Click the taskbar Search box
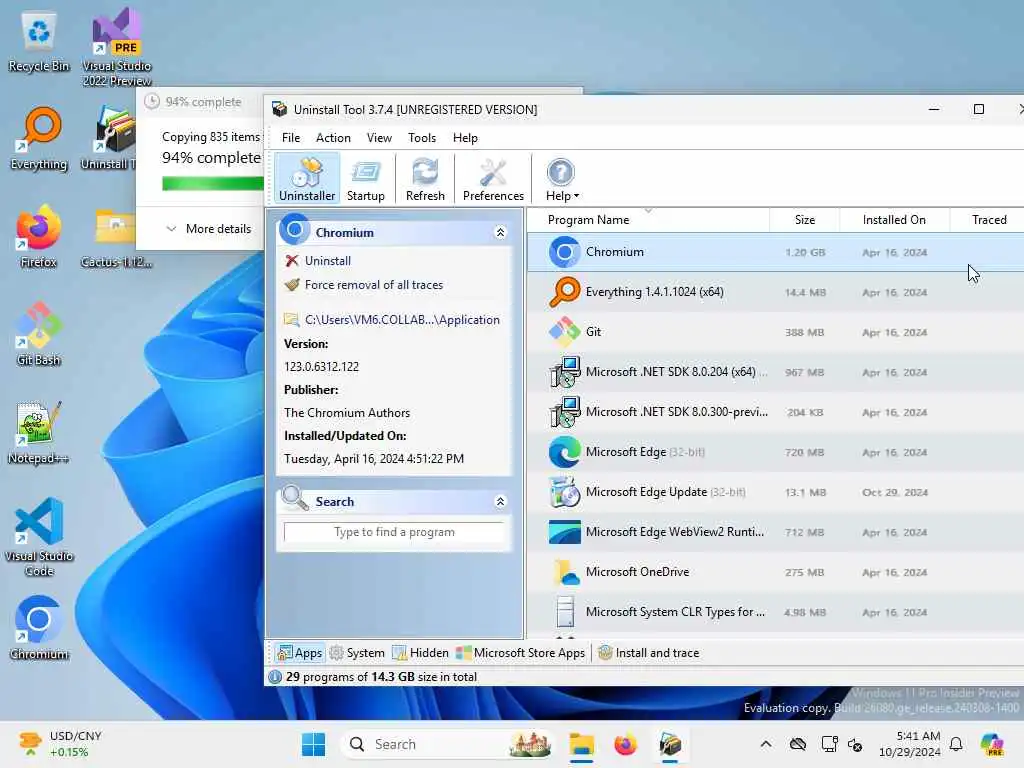1024x768 pixels. pyautogui.click(x=448, y=744)
